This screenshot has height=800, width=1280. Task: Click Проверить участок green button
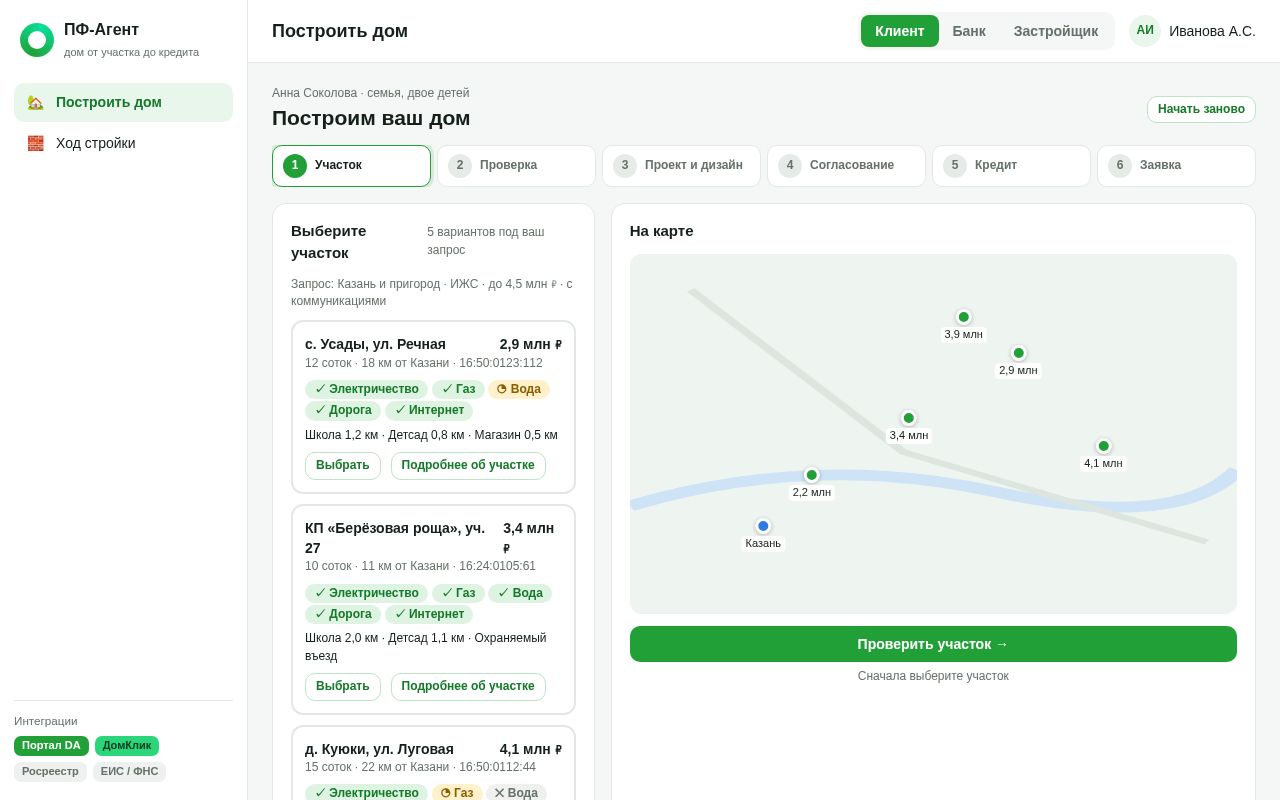[933, 644]
